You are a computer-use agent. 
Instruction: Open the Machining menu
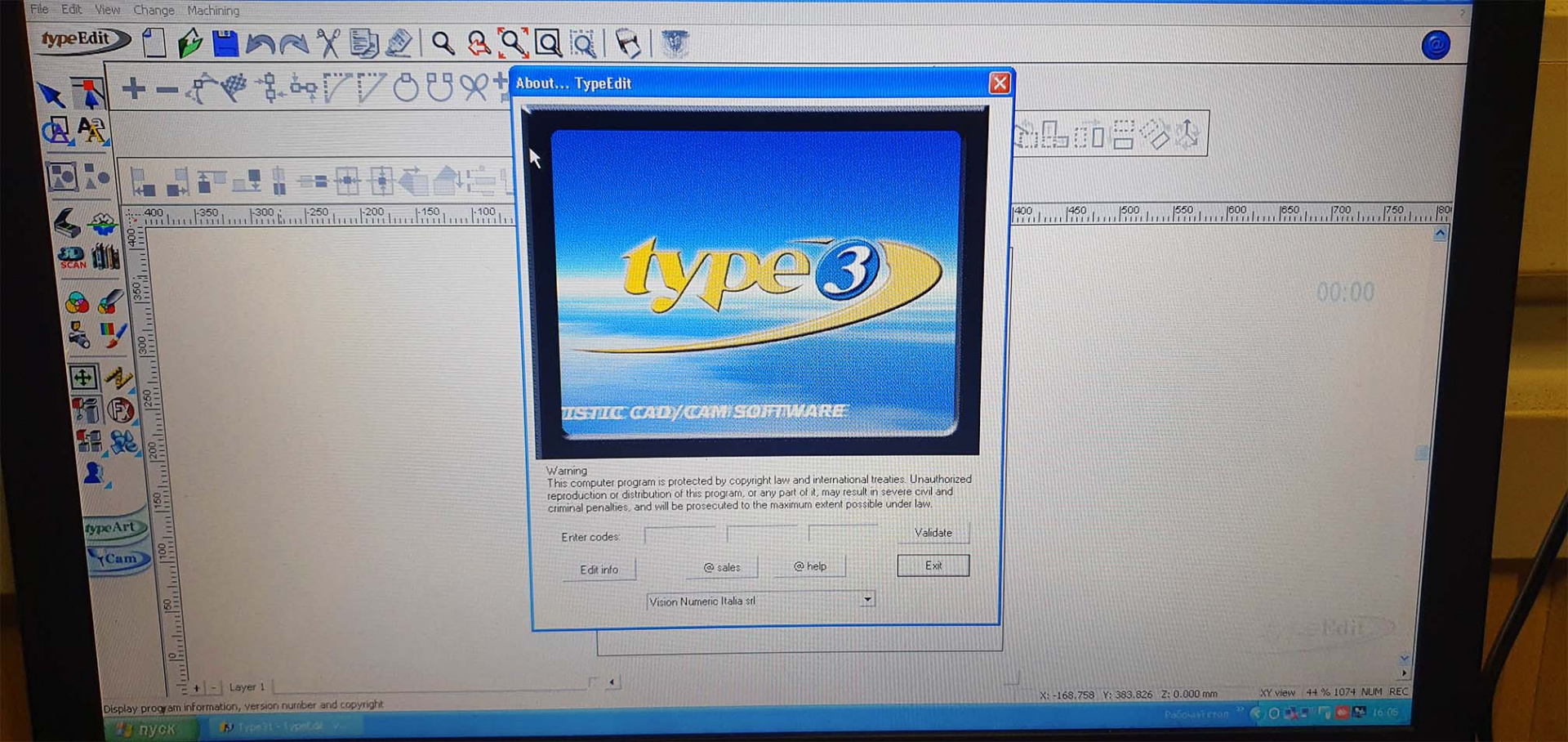[213, 10]
